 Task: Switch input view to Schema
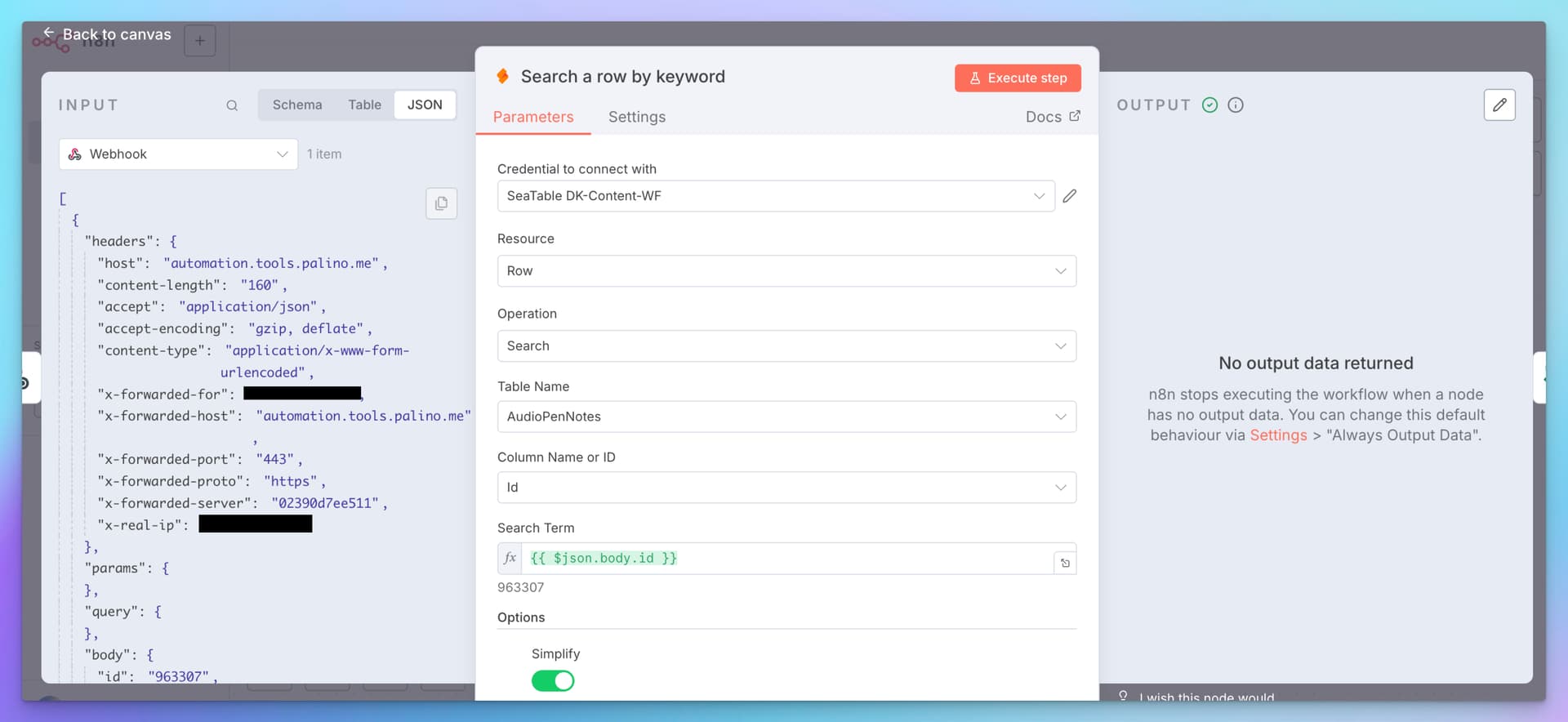click(x=297, y=105)
